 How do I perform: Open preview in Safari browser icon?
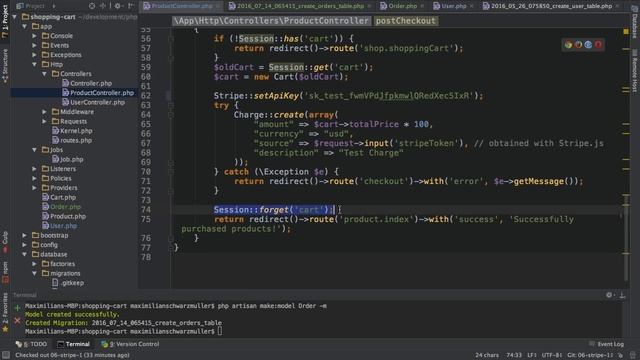click(588, 45)
